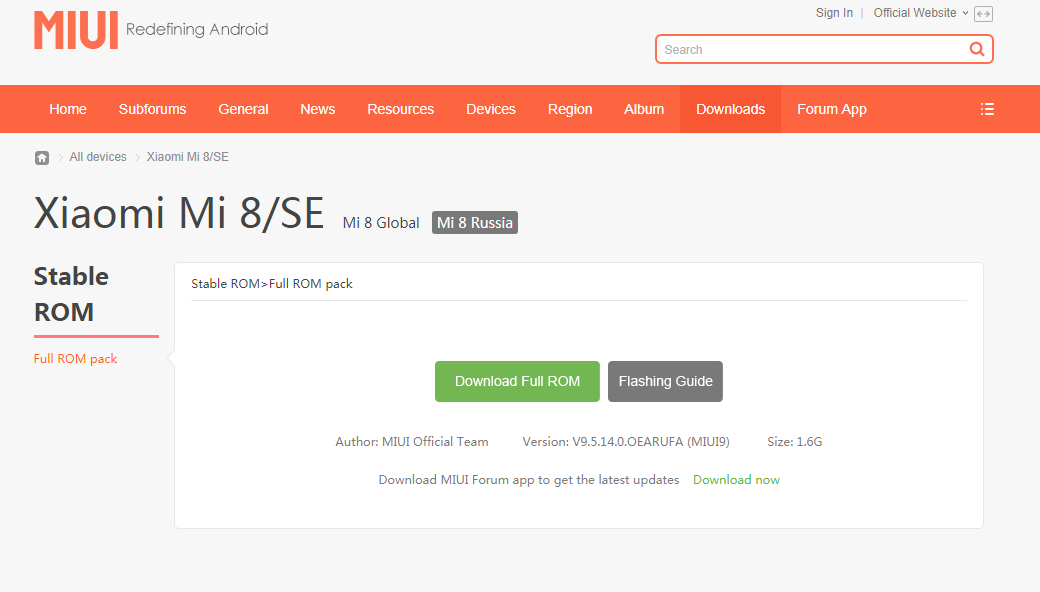
Task: Select the Mi 8 Russia variant
Action: [x=475, y=223]
